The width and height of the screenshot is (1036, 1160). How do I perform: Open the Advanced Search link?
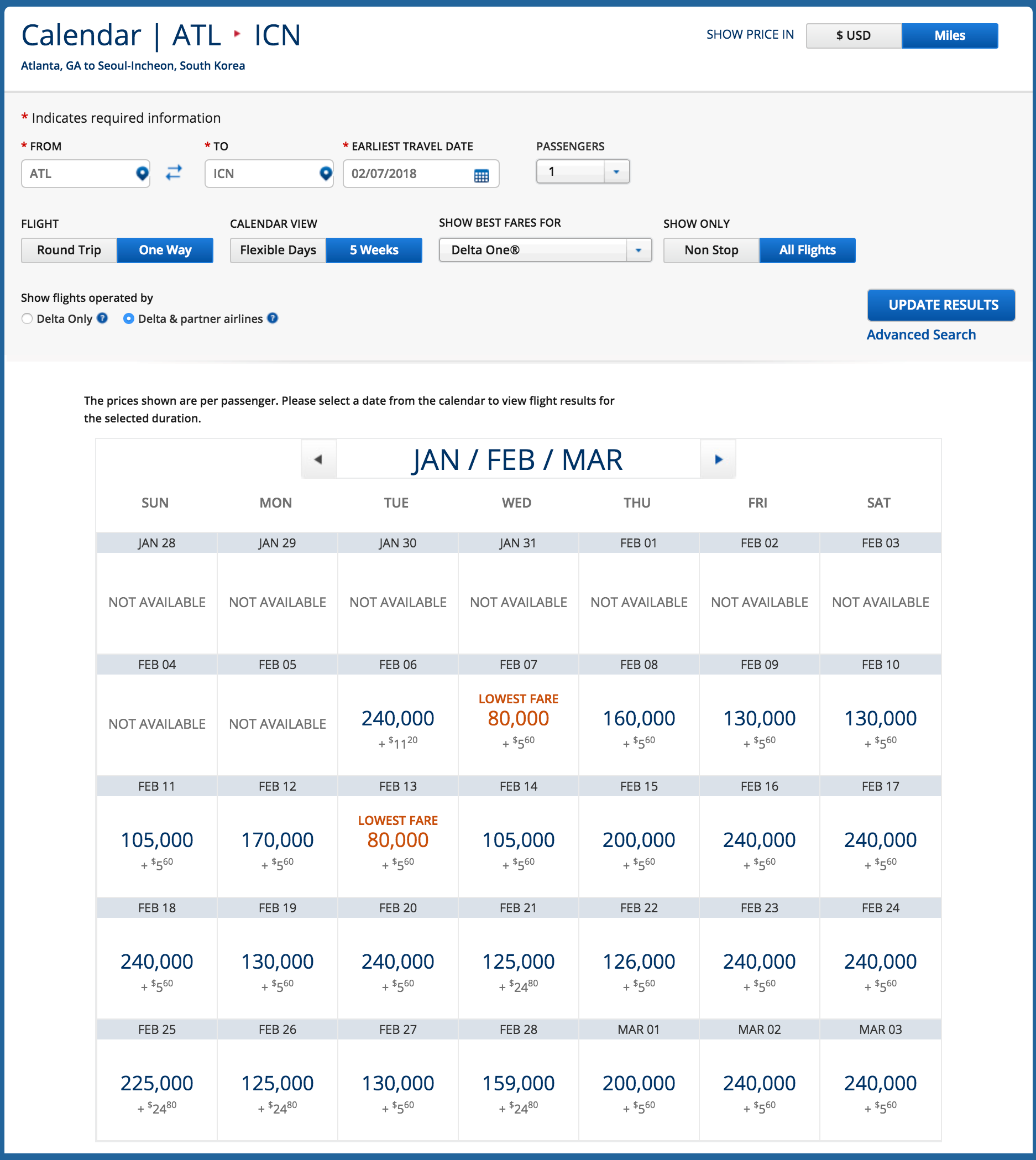(x=920, y=335)
